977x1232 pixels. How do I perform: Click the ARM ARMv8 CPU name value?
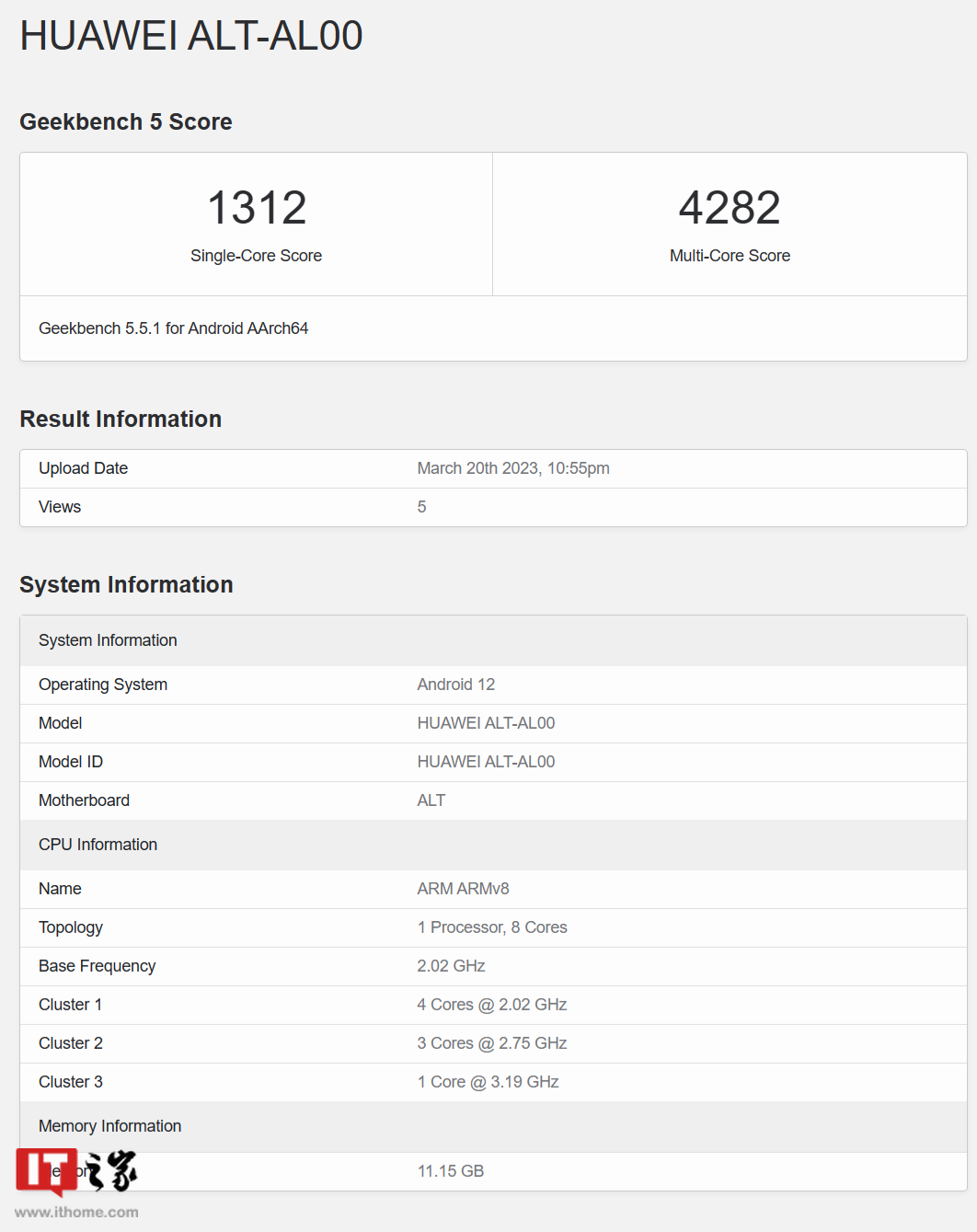click(463, 889)
